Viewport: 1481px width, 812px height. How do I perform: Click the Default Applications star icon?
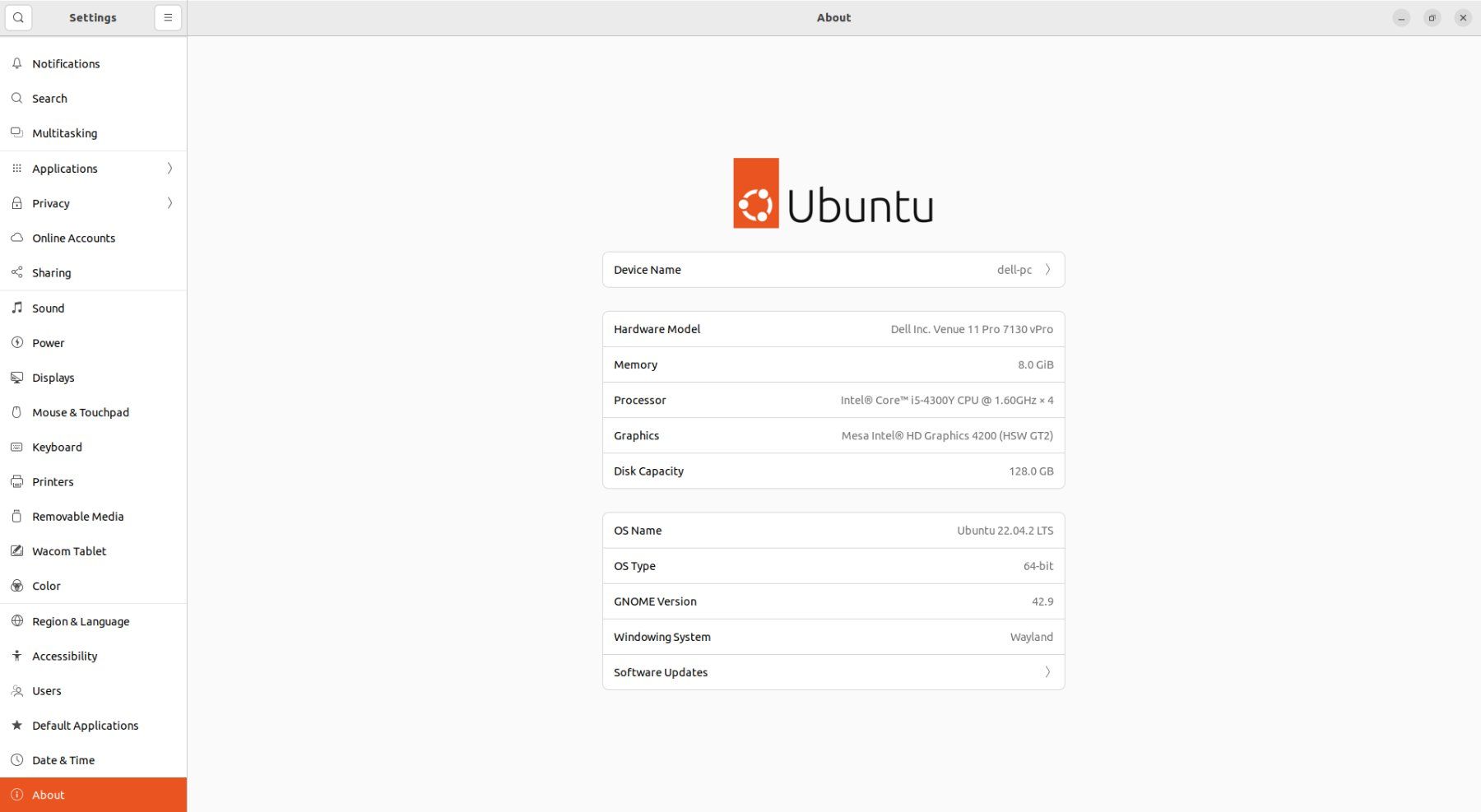point(16,726)
